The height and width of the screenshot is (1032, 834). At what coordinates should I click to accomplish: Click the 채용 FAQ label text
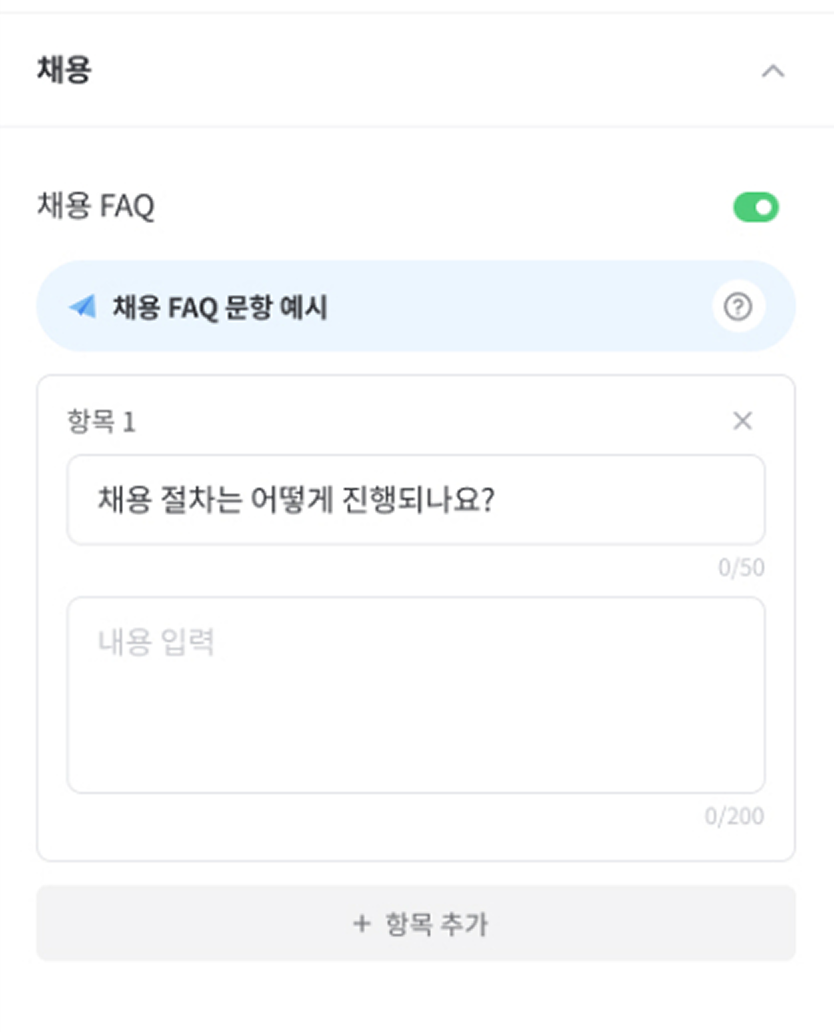[x=96, y=206]
